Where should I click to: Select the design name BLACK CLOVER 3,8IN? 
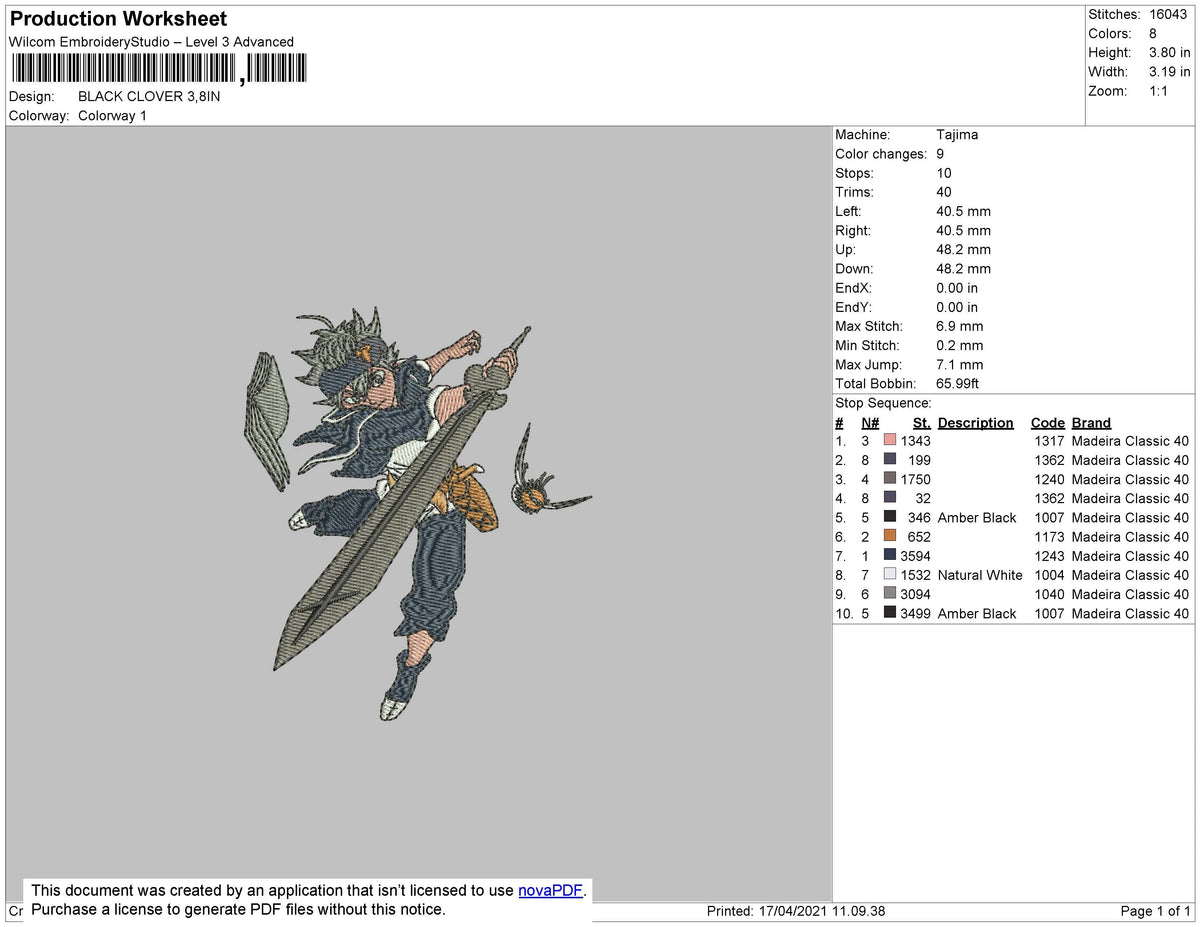[x=149, y=97]
